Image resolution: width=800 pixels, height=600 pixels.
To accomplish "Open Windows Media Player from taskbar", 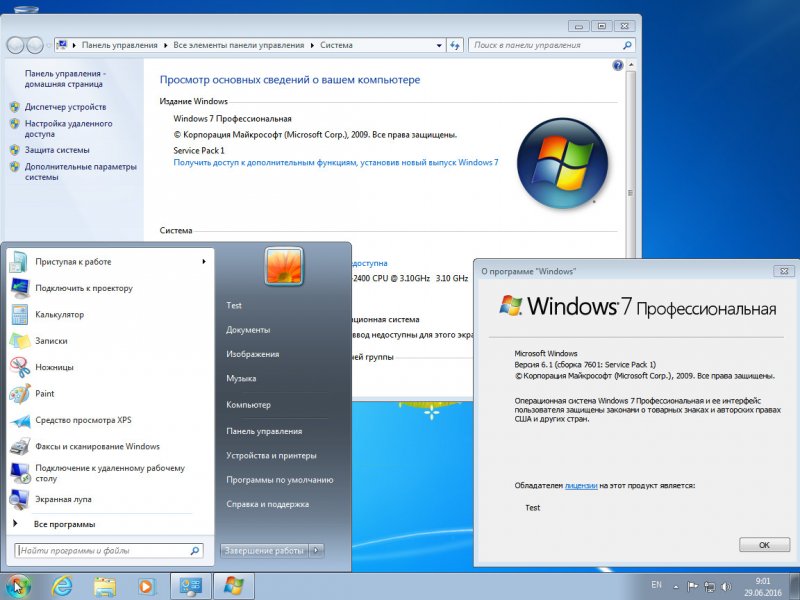I will pyautogui.click(x=146, y=586).
